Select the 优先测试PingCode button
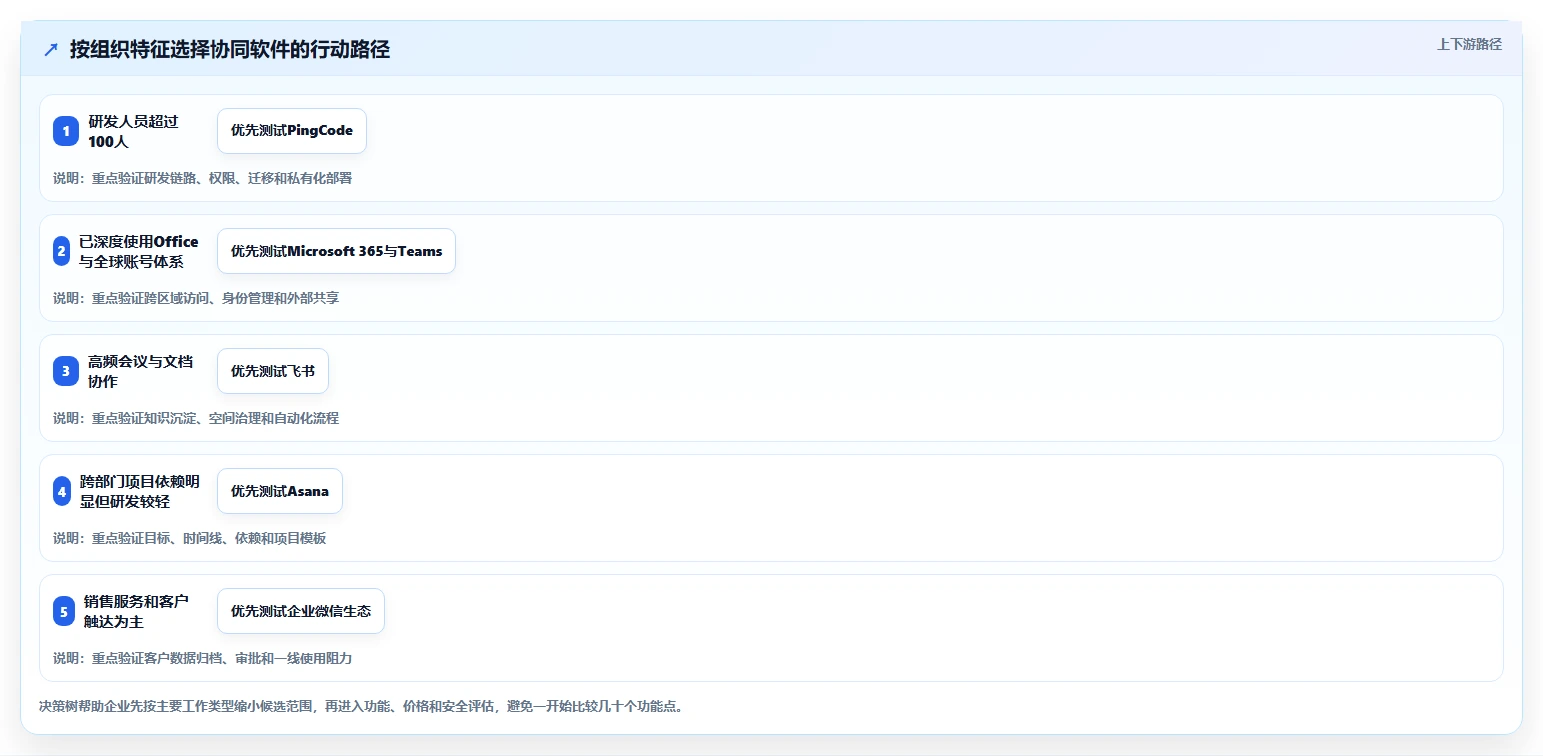 pos(292,131)
